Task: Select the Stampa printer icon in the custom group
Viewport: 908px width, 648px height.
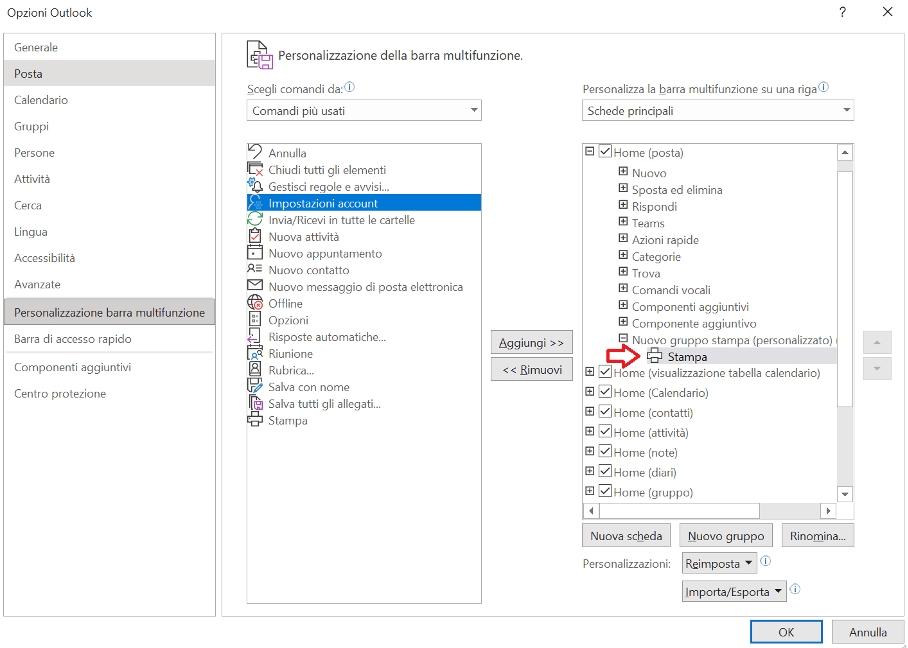Action: pos(655,356)
